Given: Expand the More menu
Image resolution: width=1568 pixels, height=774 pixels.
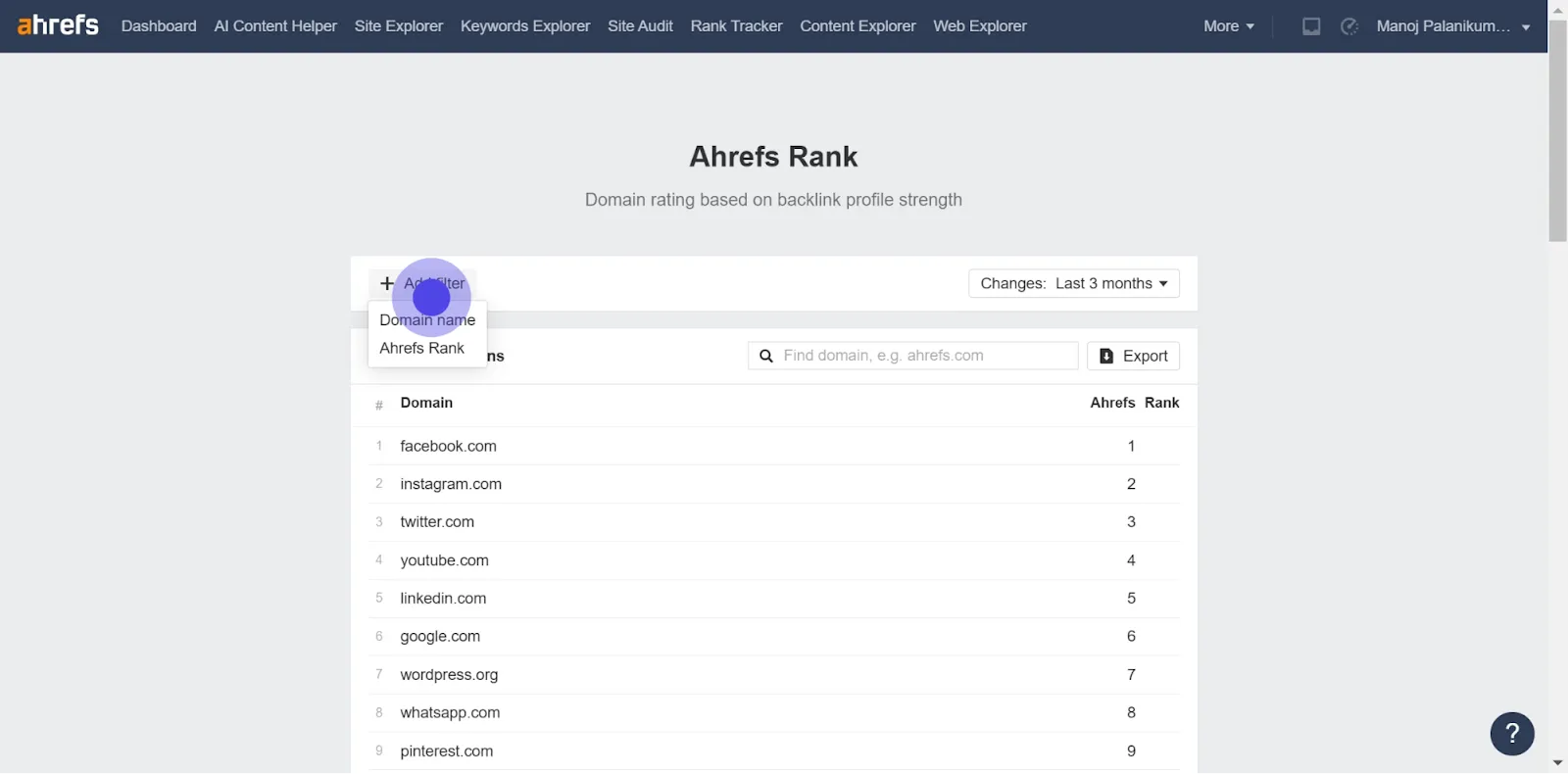Looking at the screenshot, I should 1229,26.
